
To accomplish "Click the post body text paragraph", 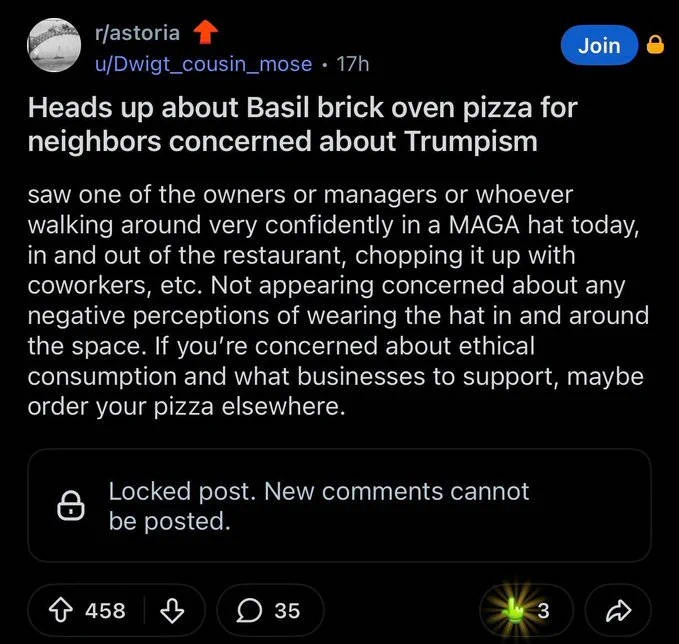I will pyautogui.click(x=338, y=300).
